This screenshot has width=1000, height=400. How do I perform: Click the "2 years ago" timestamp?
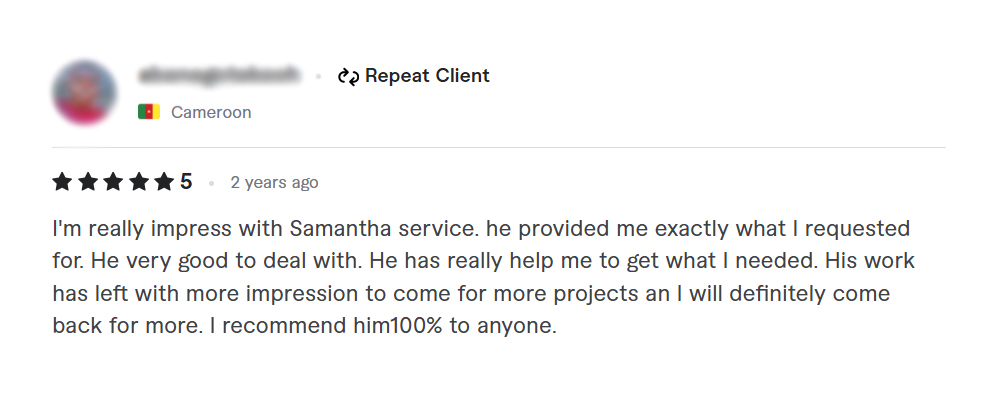(274, 183)
